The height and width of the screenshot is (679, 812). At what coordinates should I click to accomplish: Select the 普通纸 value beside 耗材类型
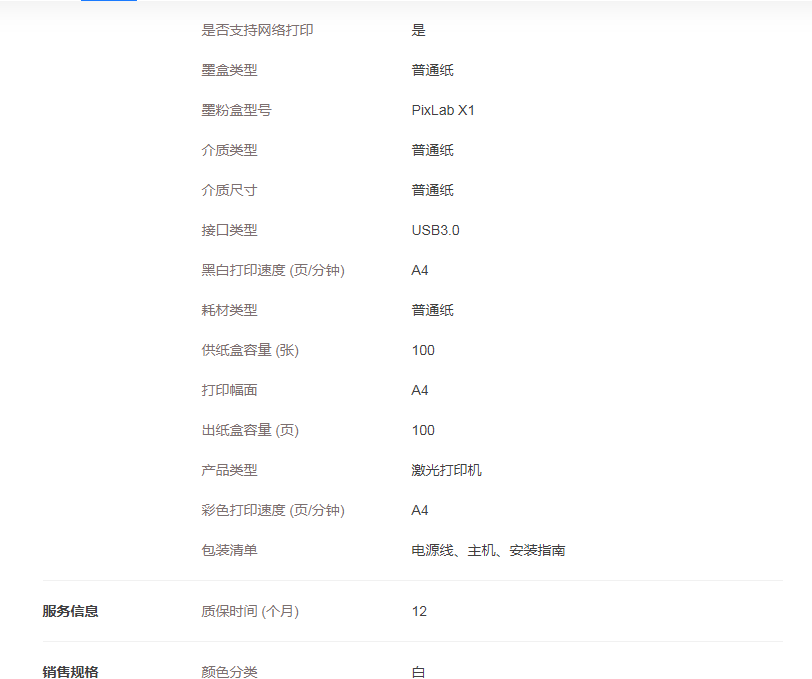click(x=432, y=310)
